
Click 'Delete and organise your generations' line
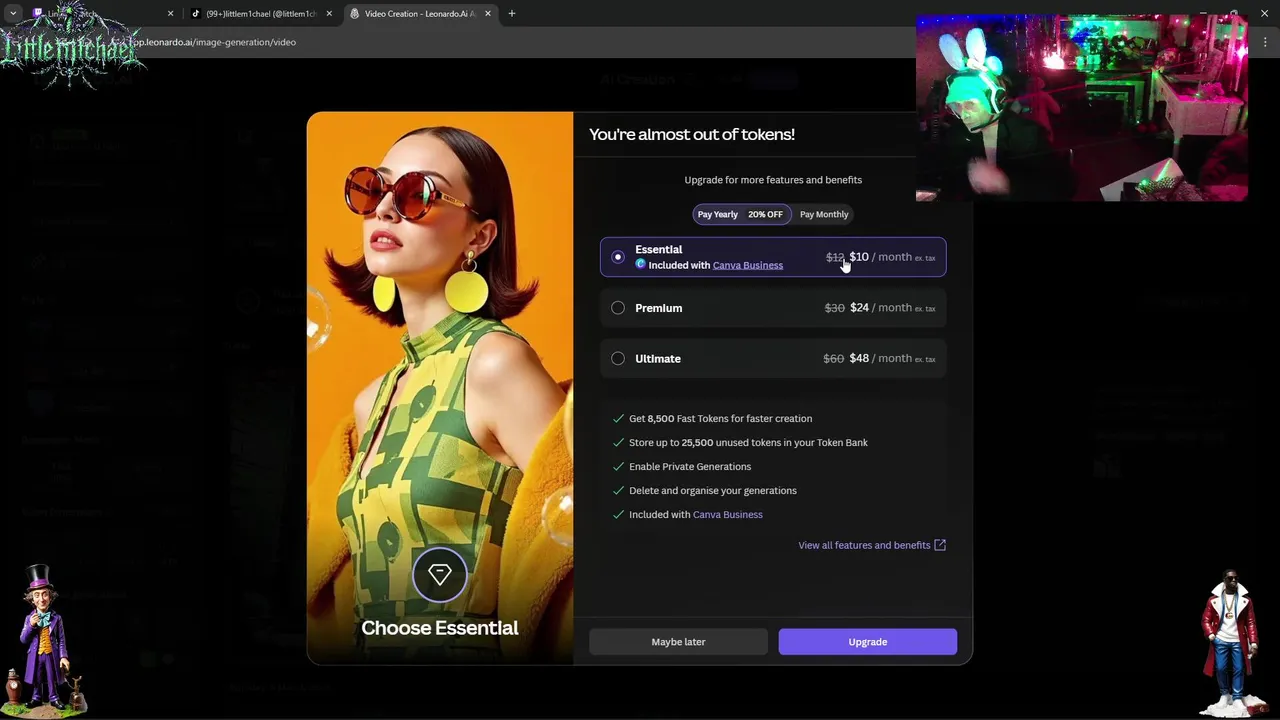(x=713, y=491)
